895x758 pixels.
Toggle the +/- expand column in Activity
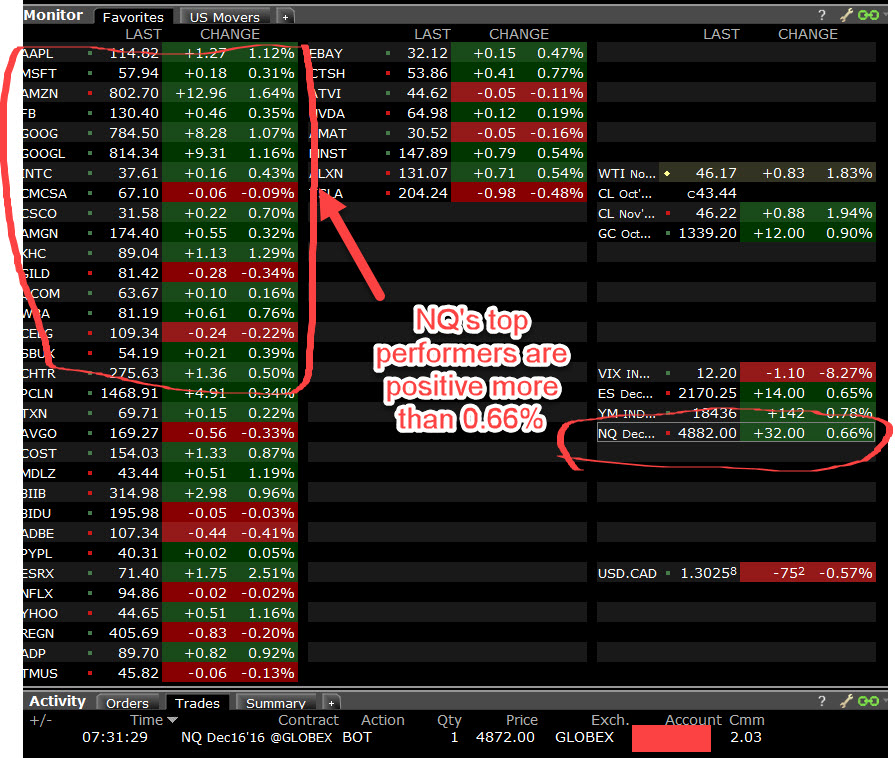pyautogui.click(x=41, y=720)
